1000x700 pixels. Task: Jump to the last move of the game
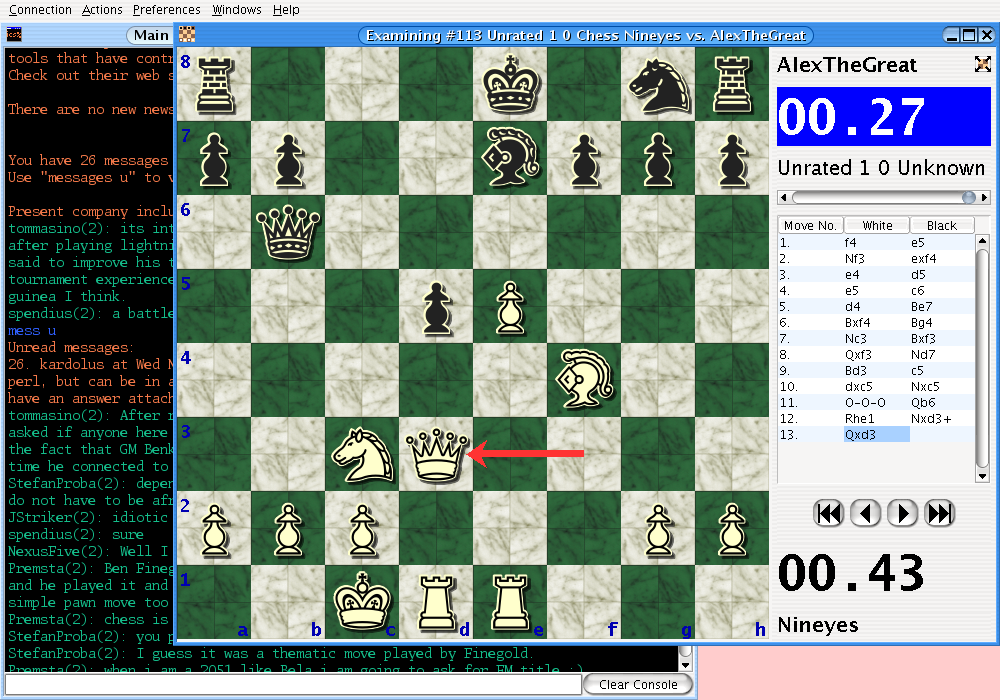940,514
